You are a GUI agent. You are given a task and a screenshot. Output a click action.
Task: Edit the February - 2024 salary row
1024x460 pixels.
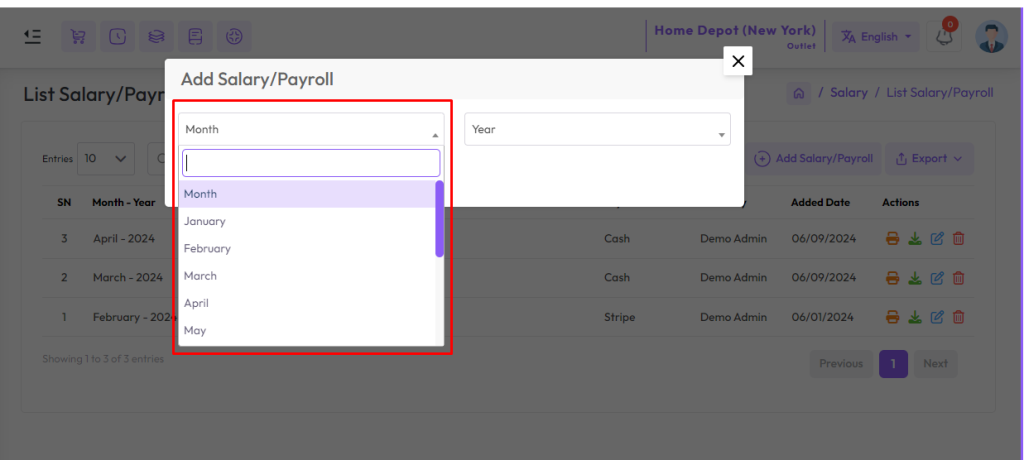pos(937,318)
